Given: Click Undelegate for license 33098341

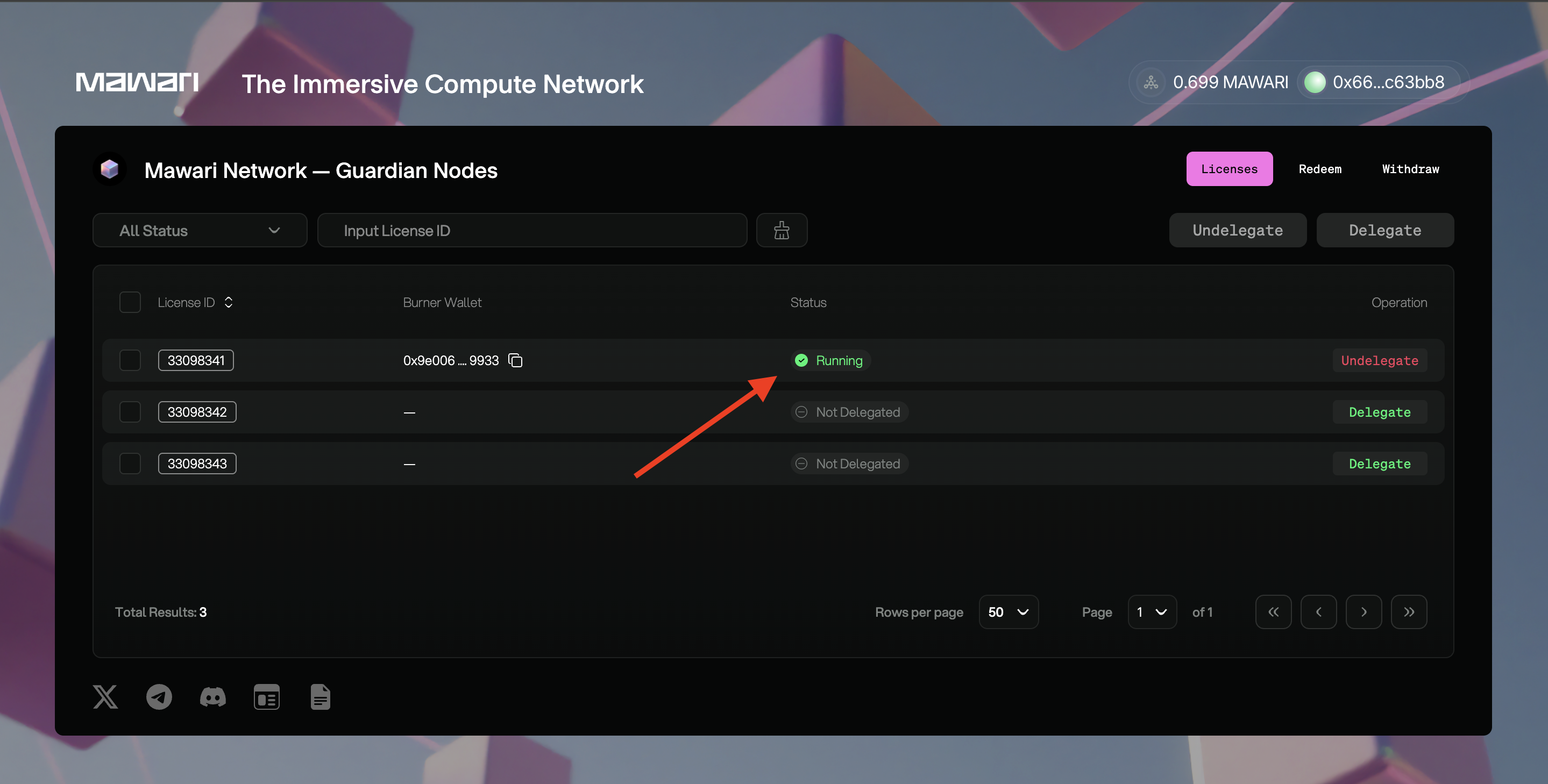Looking at the screenshot, I should [x=1379, y=360].
